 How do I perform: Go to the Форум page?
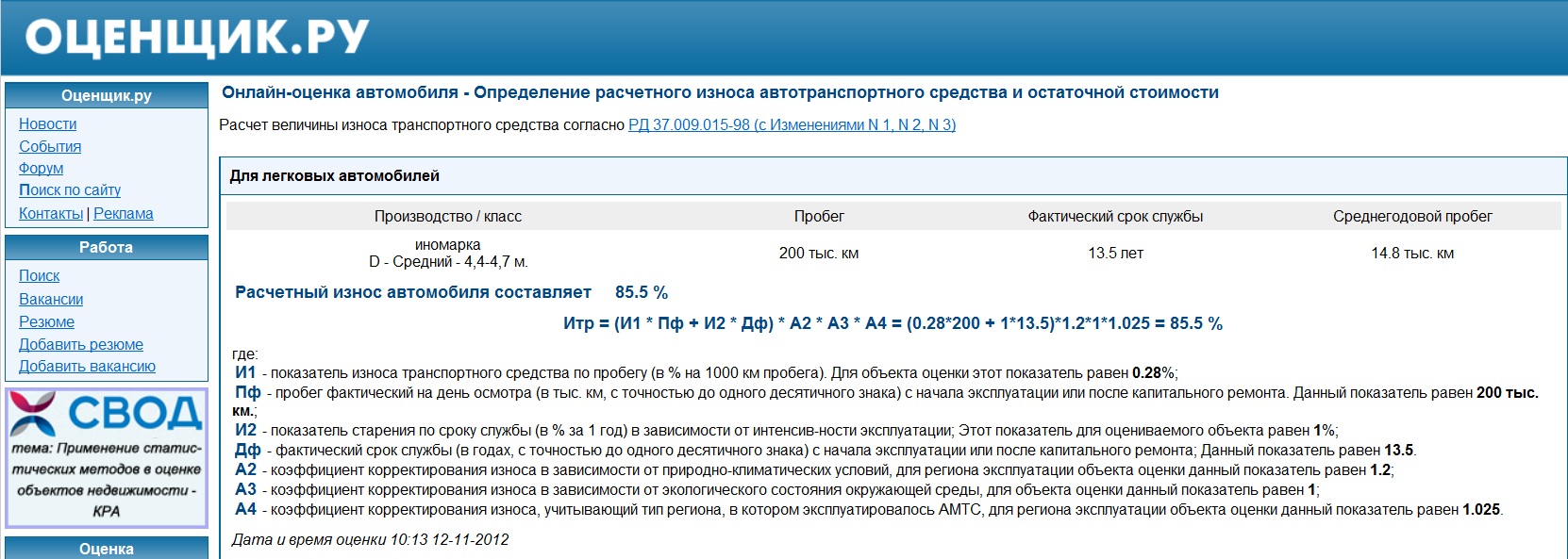click(42, 169)
